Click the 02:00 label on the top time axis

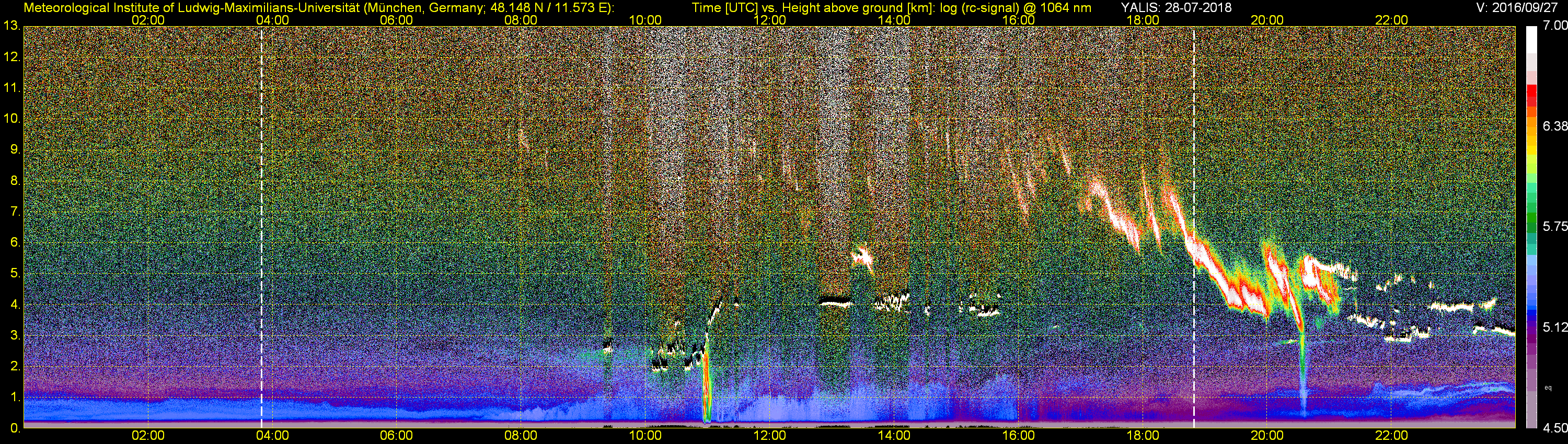pos(148,20)
